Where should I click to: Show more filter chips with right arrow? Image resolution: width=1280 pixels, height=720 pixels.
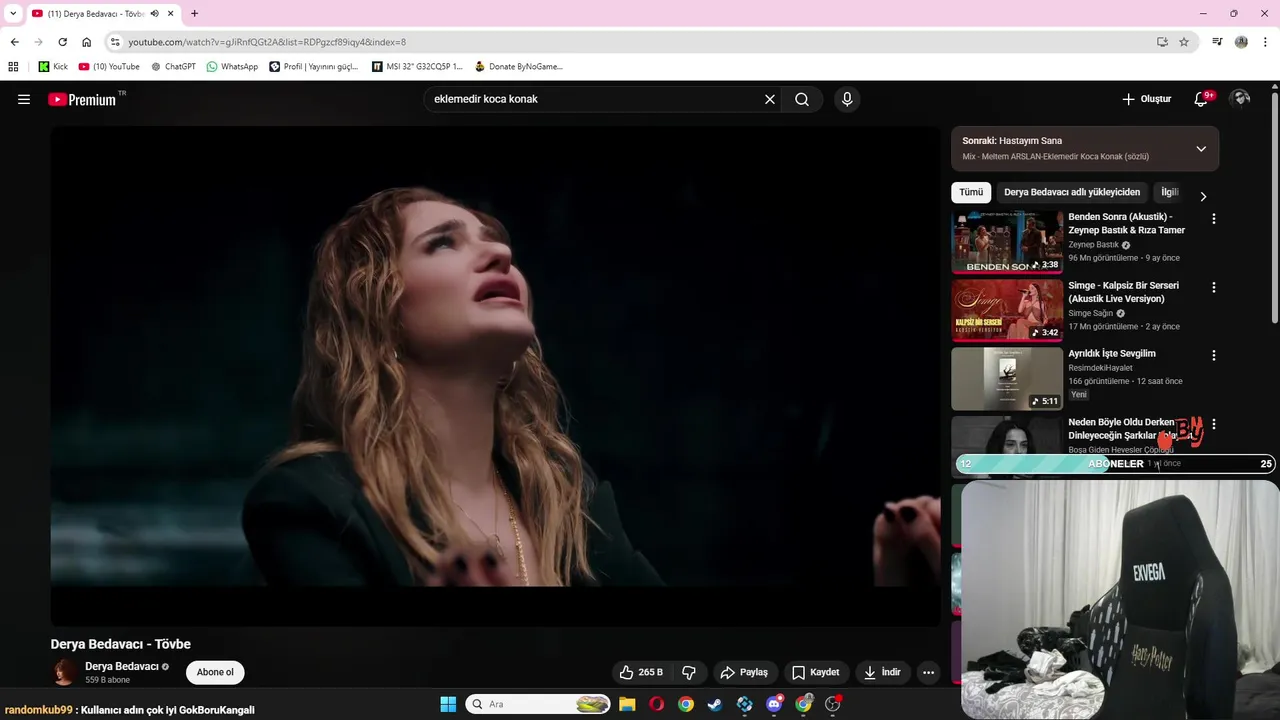coord(1203,196)
